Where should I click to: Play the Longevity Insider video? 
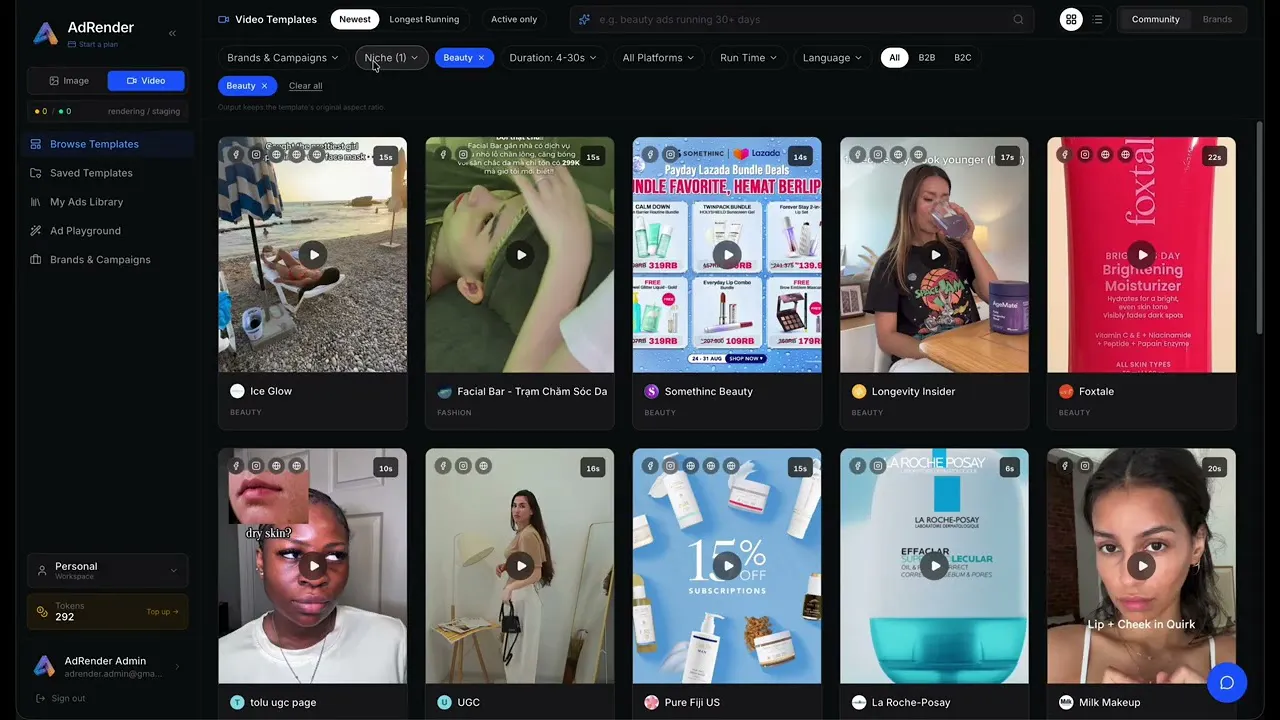pyautogui.click(x=934, y=255)
